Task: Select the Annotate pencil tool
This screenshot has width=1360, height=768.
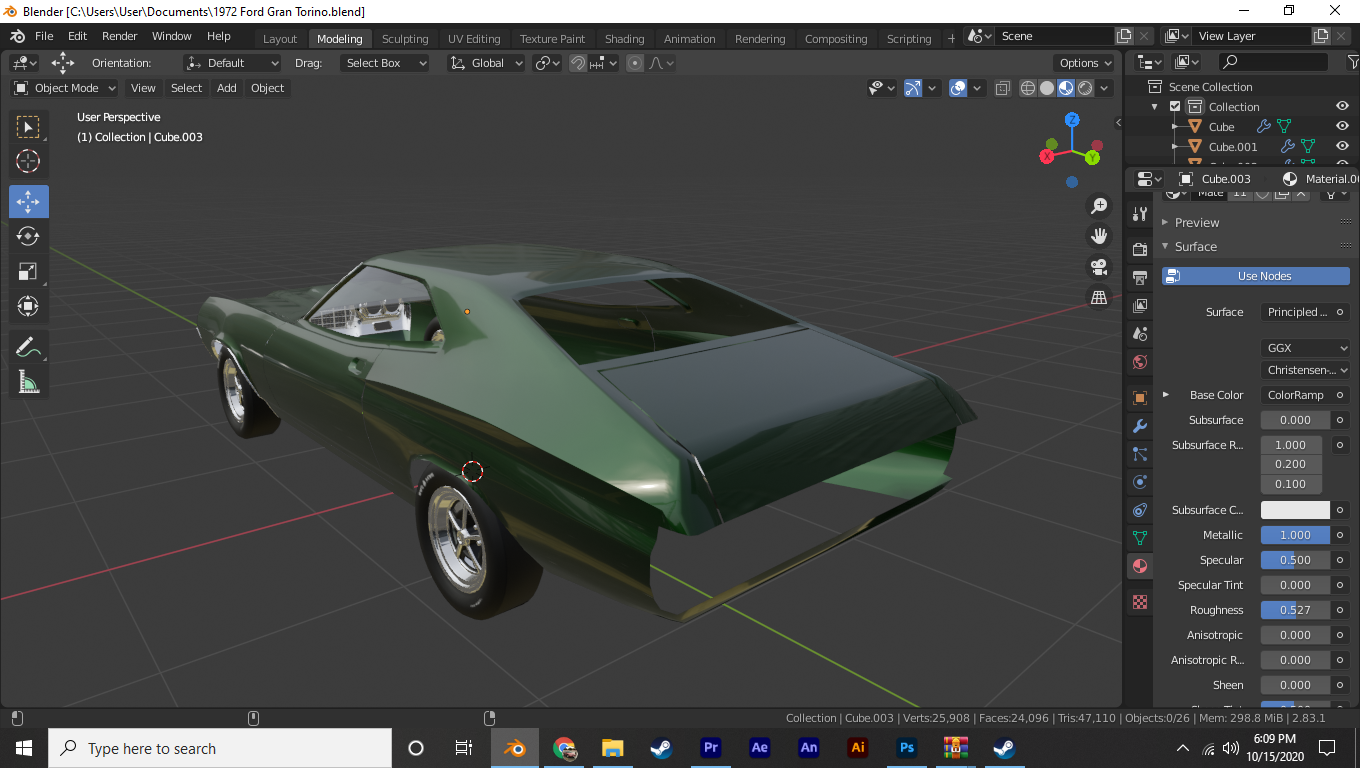Action: coord(28,347)
